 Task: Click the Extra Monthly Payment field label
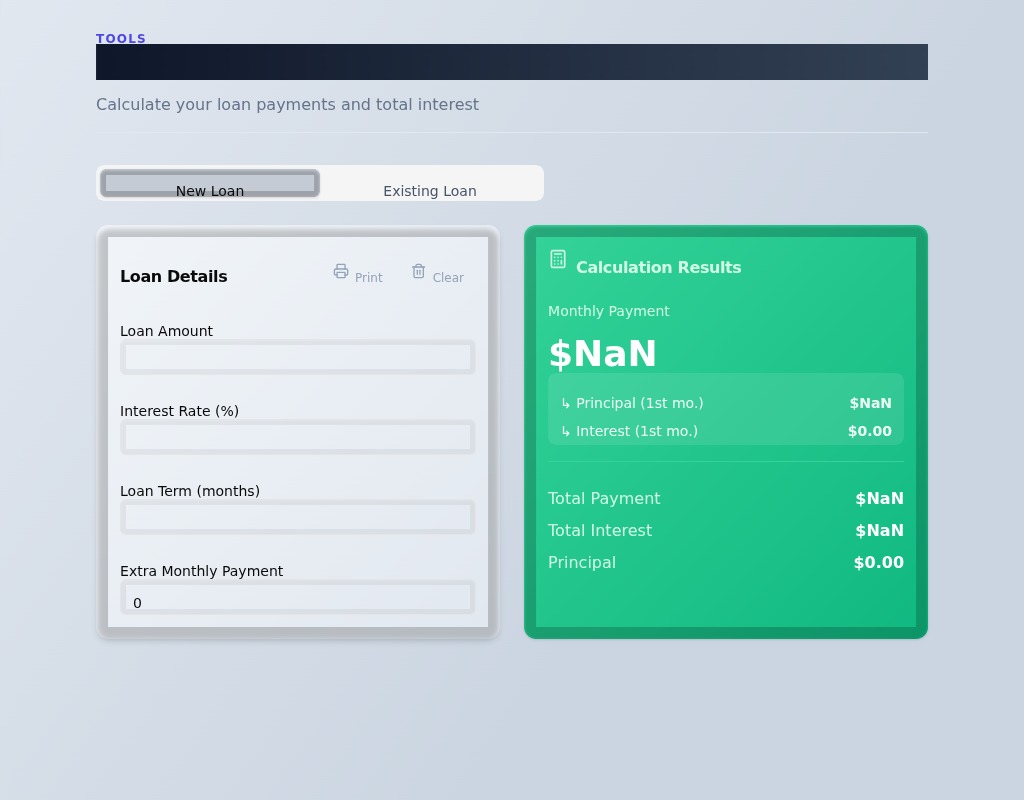202,571
